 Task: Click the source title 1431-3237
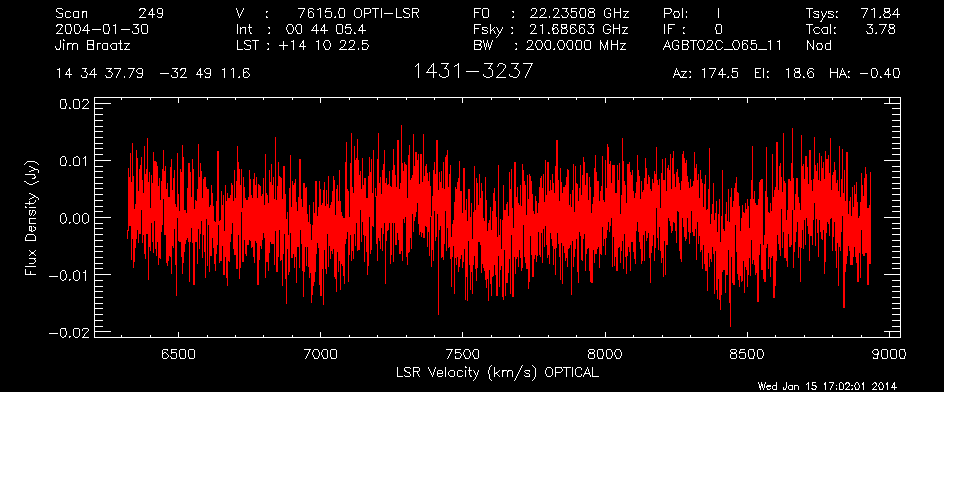click(x=472, y=72)
